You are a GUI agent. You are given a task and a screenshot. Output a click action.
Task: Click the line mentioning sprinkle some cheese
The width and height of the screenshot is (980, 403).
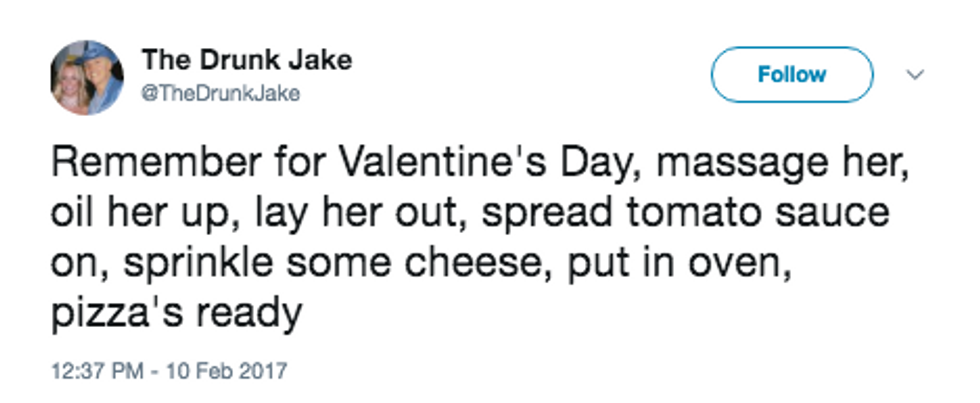click(421, 262)
